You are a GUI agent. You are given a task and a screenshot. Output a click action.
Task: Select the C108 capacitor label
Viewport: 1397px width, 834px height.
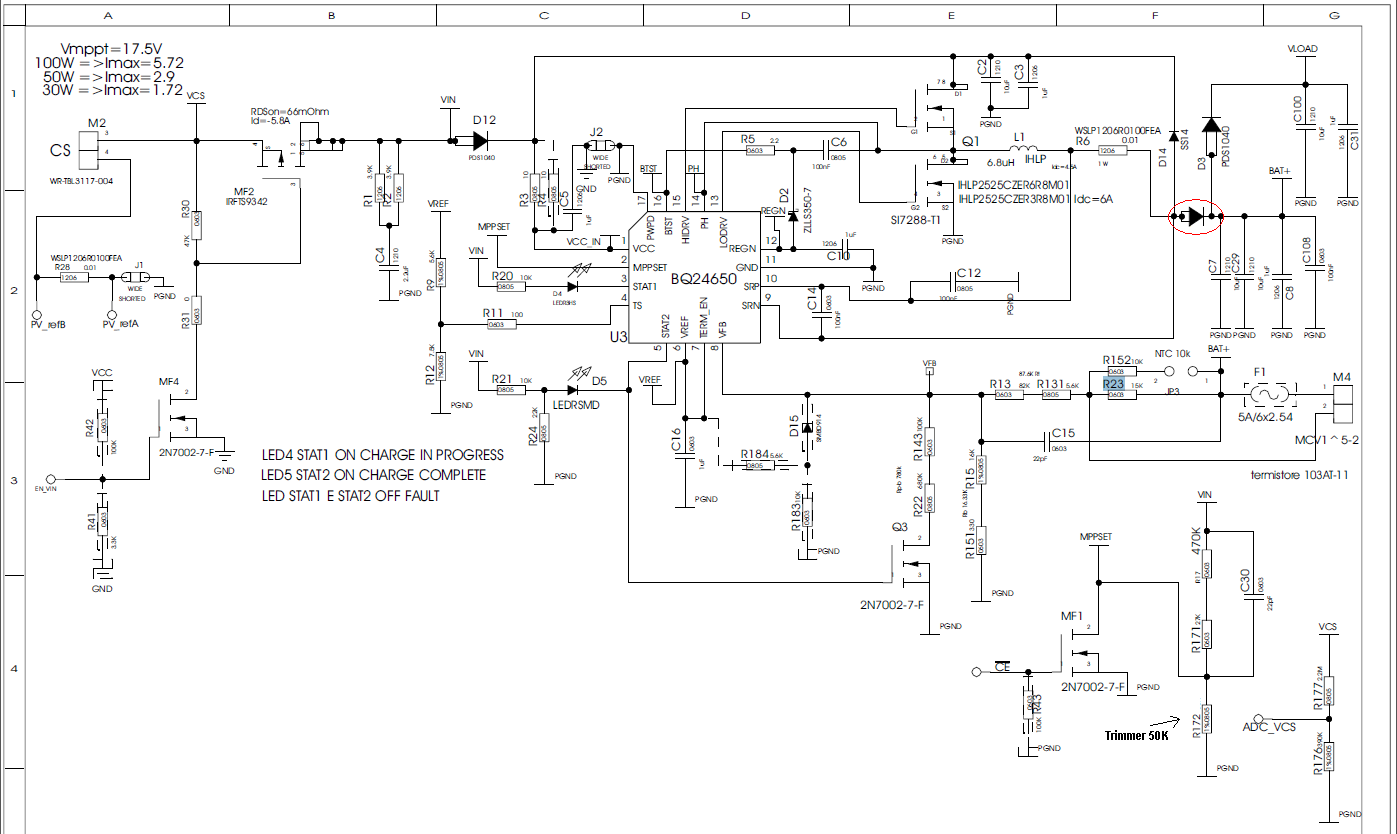(1306, 251)
